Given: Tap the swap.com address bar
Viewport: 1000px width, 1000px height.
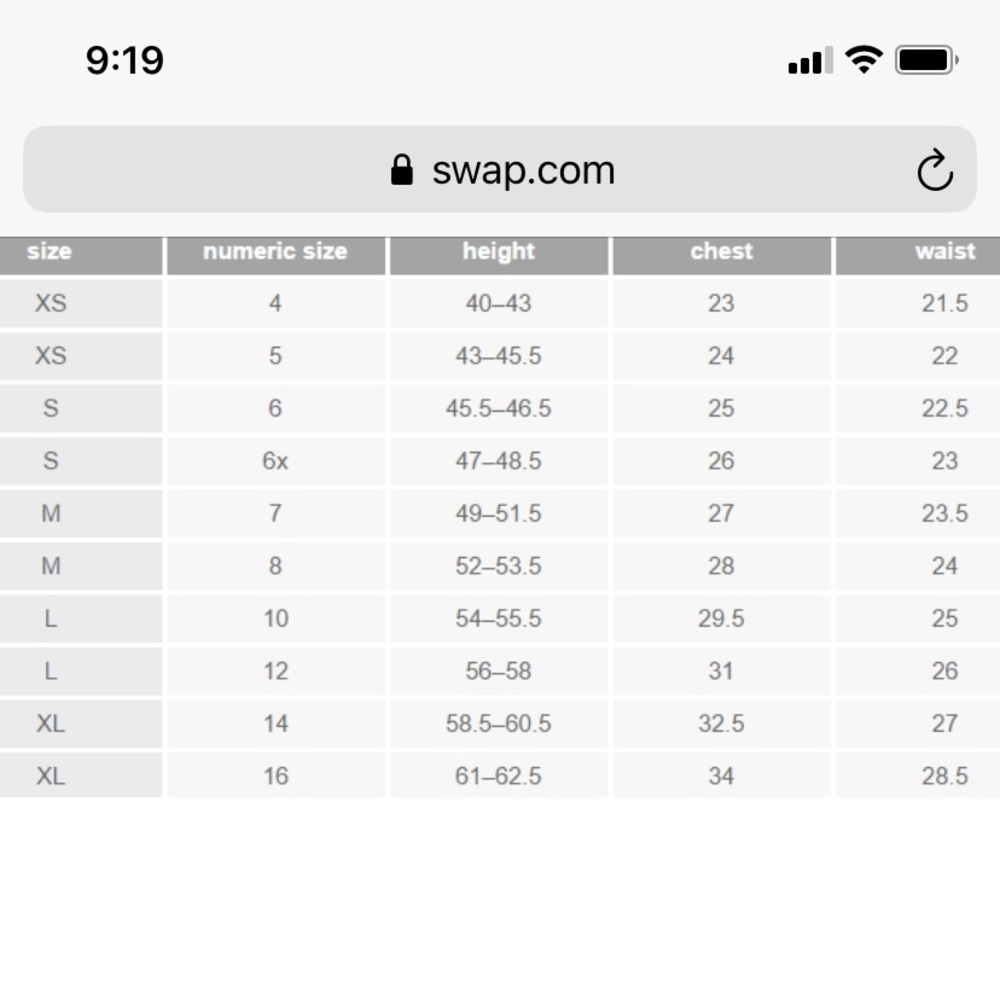Looking at the screenshot, I should click(x=499, y=169).
